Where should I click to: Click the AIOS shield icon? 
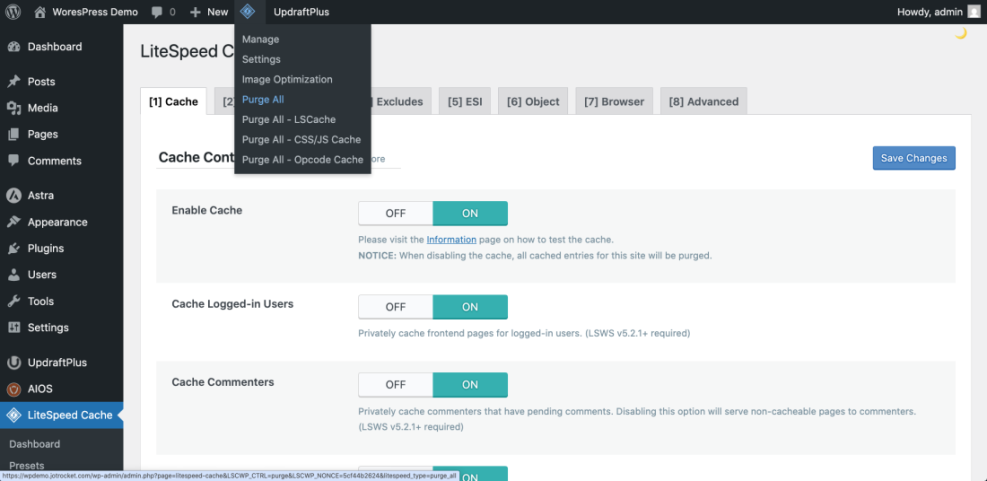tap(14, 389)
